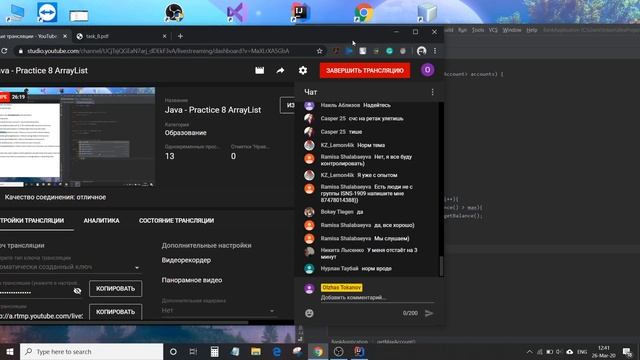Switch to Состояние трансляции tab
Image resolution: width=640 pixels, height=360 pixels.
[176, 220]
